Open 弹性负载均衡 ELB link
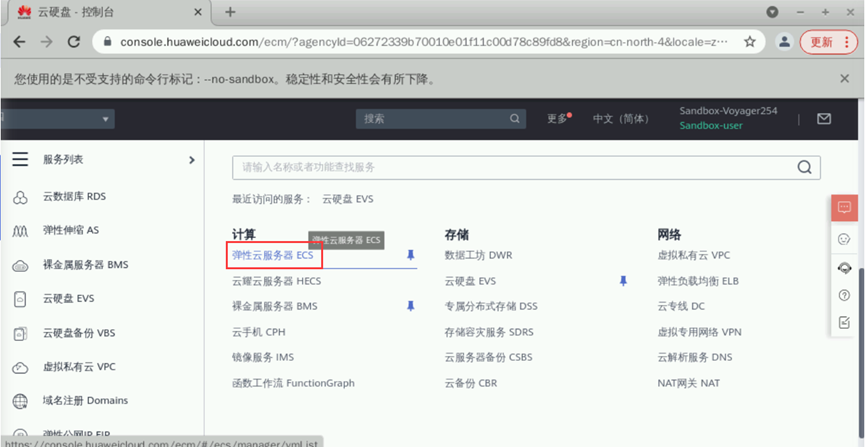Image resolution: width=865 pixels, height=447 pixels. pos(698,281)
